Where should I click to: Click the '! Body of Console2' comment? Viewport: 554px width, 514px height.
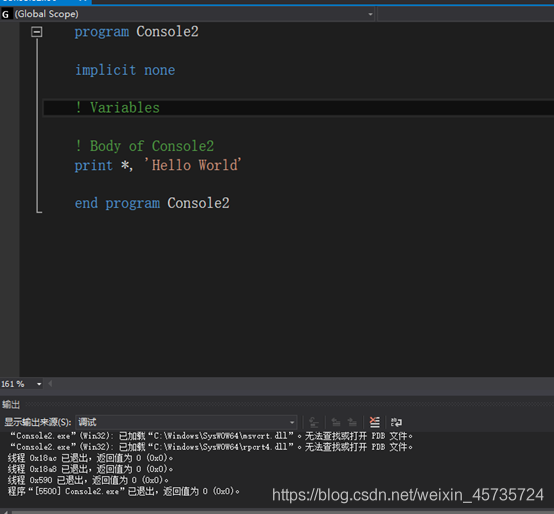(144, 146)
